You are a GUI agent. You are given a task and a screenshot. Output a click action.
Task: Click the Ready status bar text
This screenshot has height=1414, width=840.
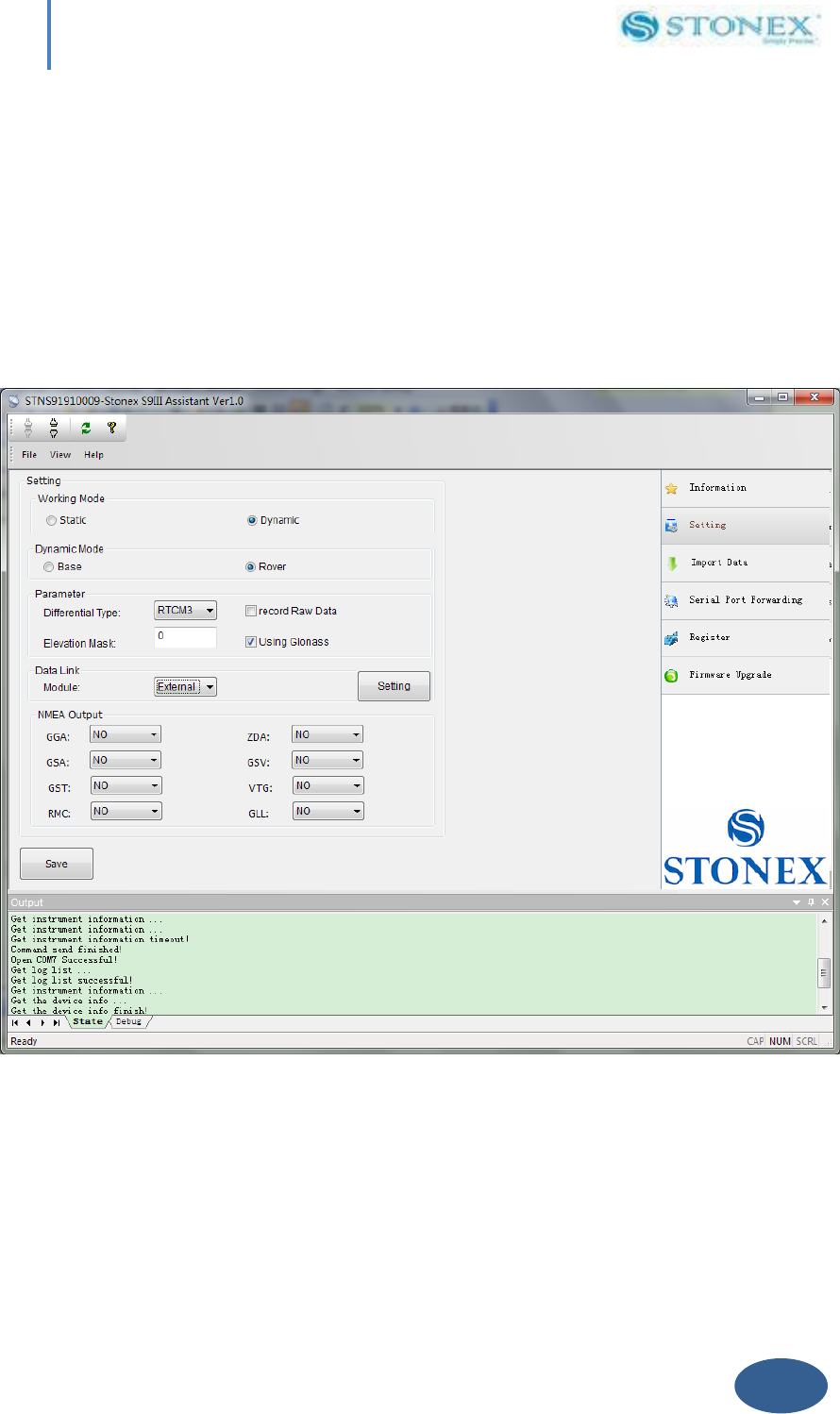pyautogui.click(x=24, y=1041)
